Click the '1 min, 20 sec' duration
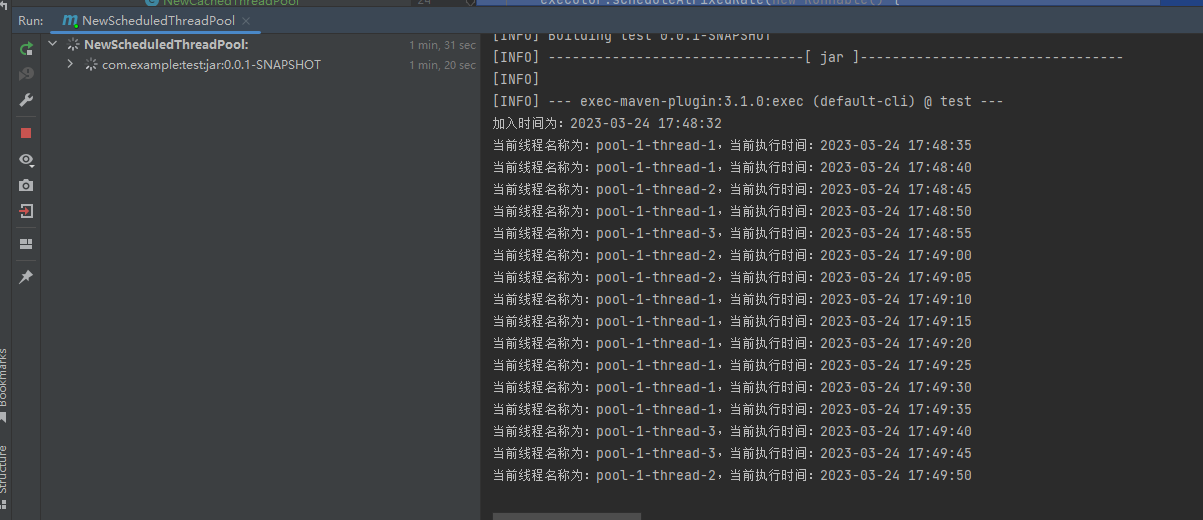This screenshot has width=1203, height=520. tap(442, 65)
